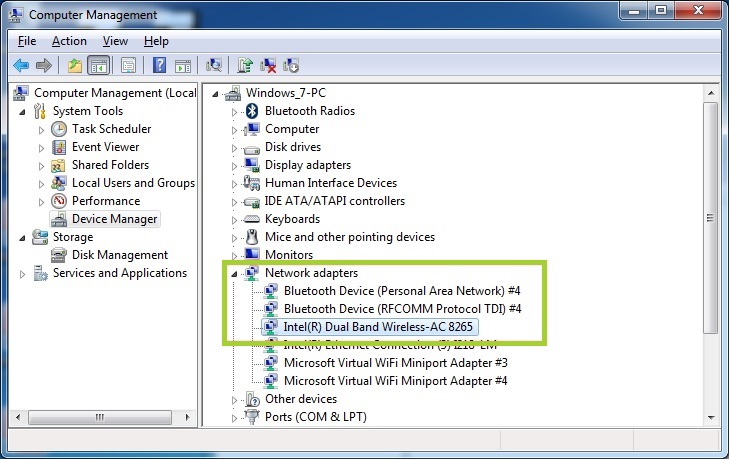
Task: Expand the Computer category arrow
Action: point(234,130)
